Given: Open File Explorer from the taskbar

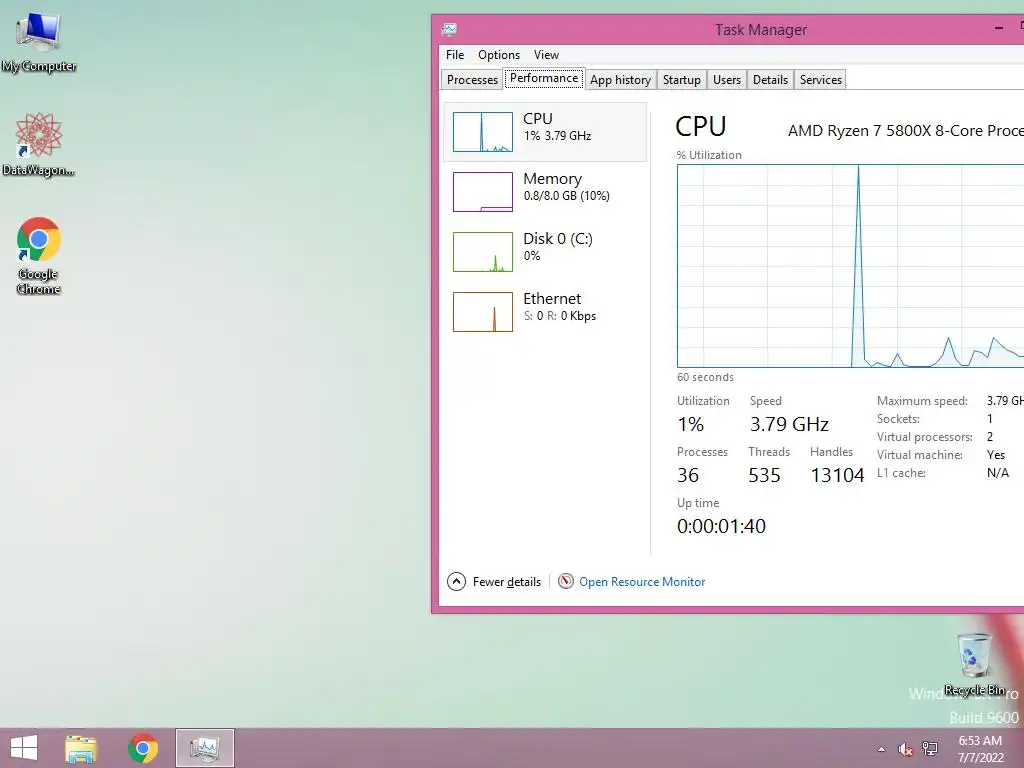Looking at the screenshot, I should pos(81,748).
